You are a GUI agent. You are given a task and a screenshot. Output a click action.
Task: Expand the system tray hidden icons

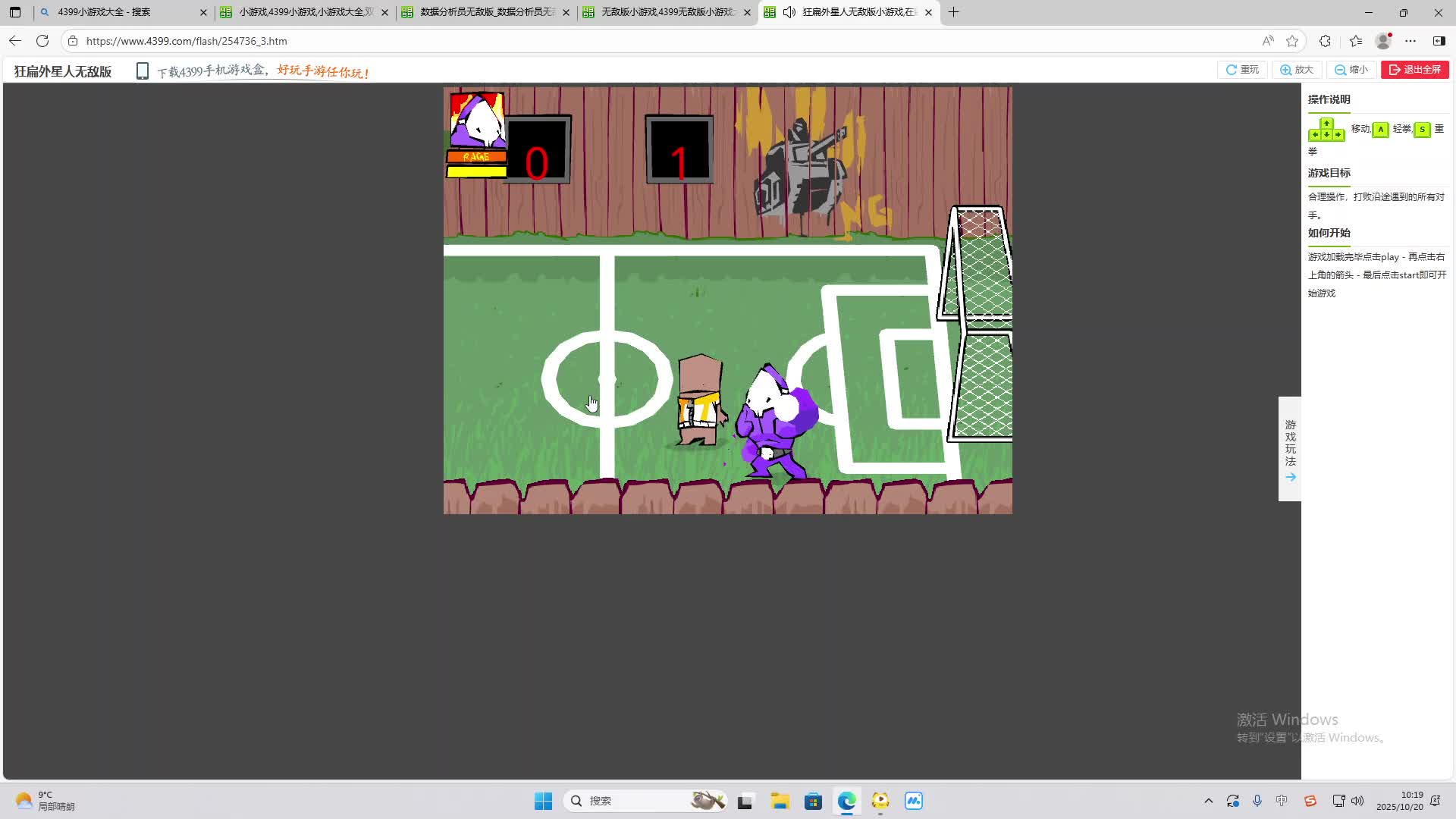coord(1208,801)
